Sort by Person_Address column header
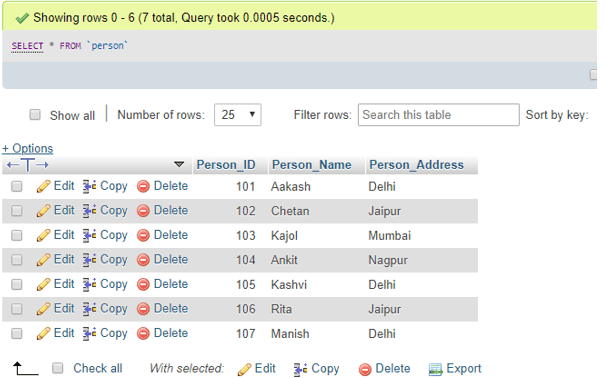The width and height of the screenshot is (605, 378). [417, 165]
